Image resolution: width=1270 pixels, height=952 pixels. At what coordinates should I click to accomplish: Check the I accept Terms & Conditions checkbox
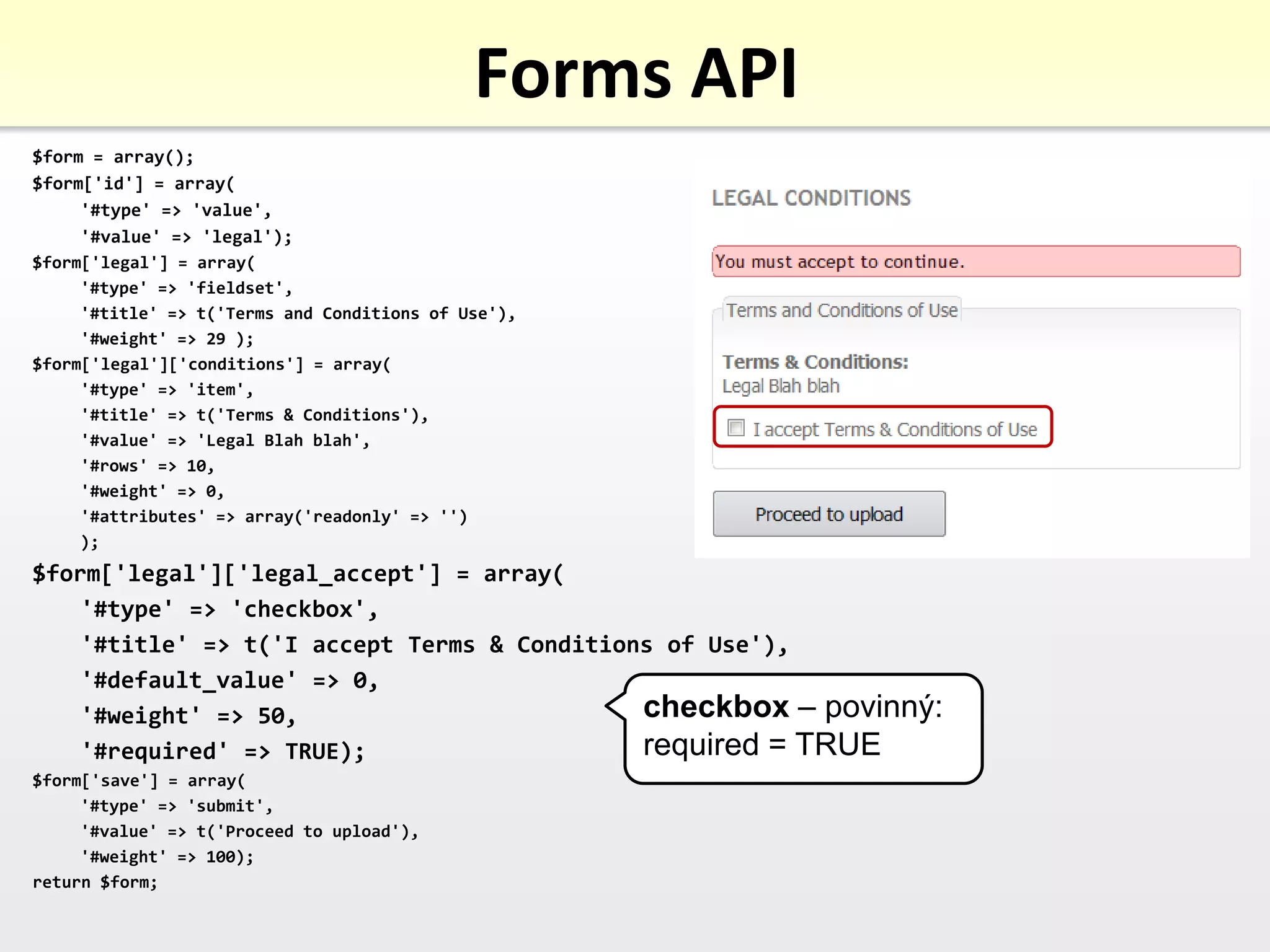[736, 428]
